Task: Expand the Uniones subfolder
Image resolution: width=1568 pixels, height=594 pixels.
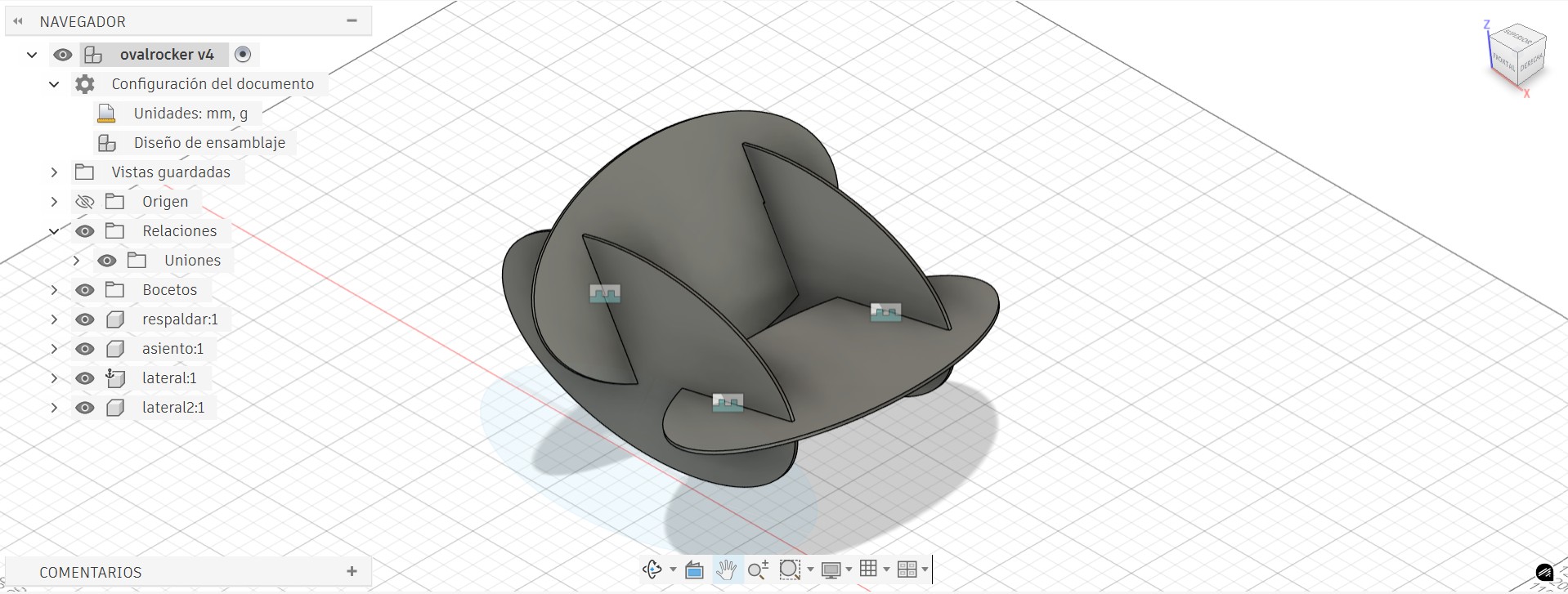Action: [76, 261]
